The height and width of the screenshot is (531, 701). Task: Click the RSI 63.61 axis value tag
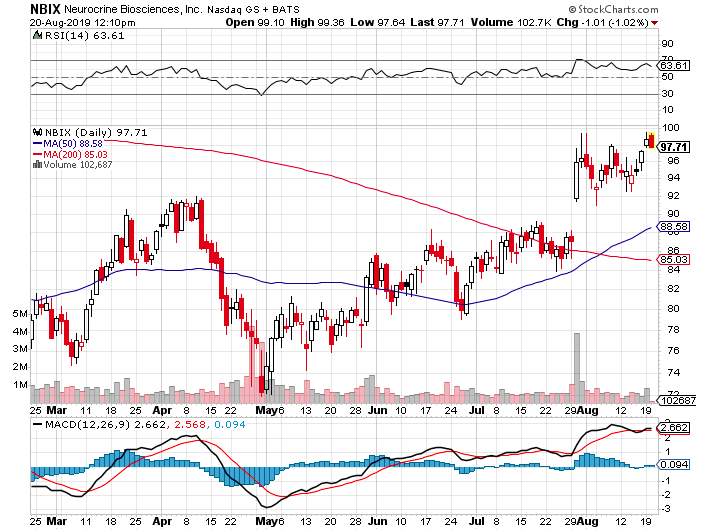pyautogui.click(x=674, y=66)
